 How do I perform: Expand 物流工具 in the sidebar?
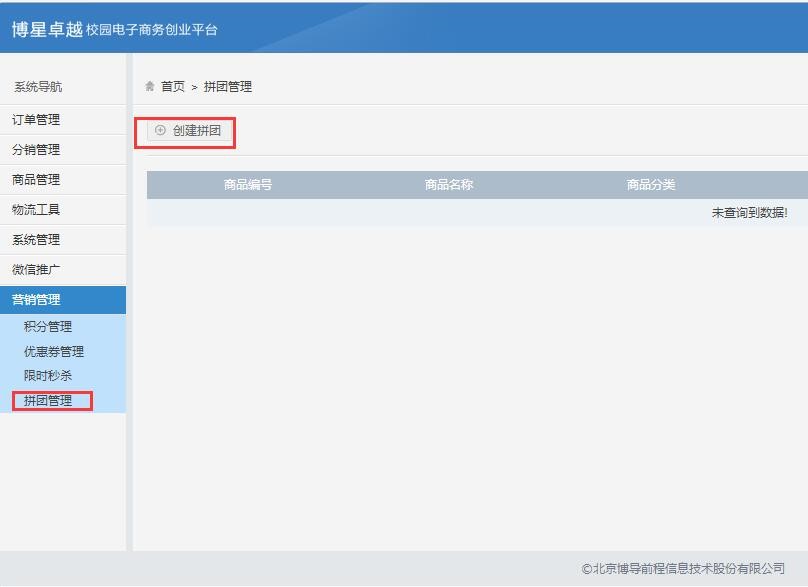coord(36,210)
